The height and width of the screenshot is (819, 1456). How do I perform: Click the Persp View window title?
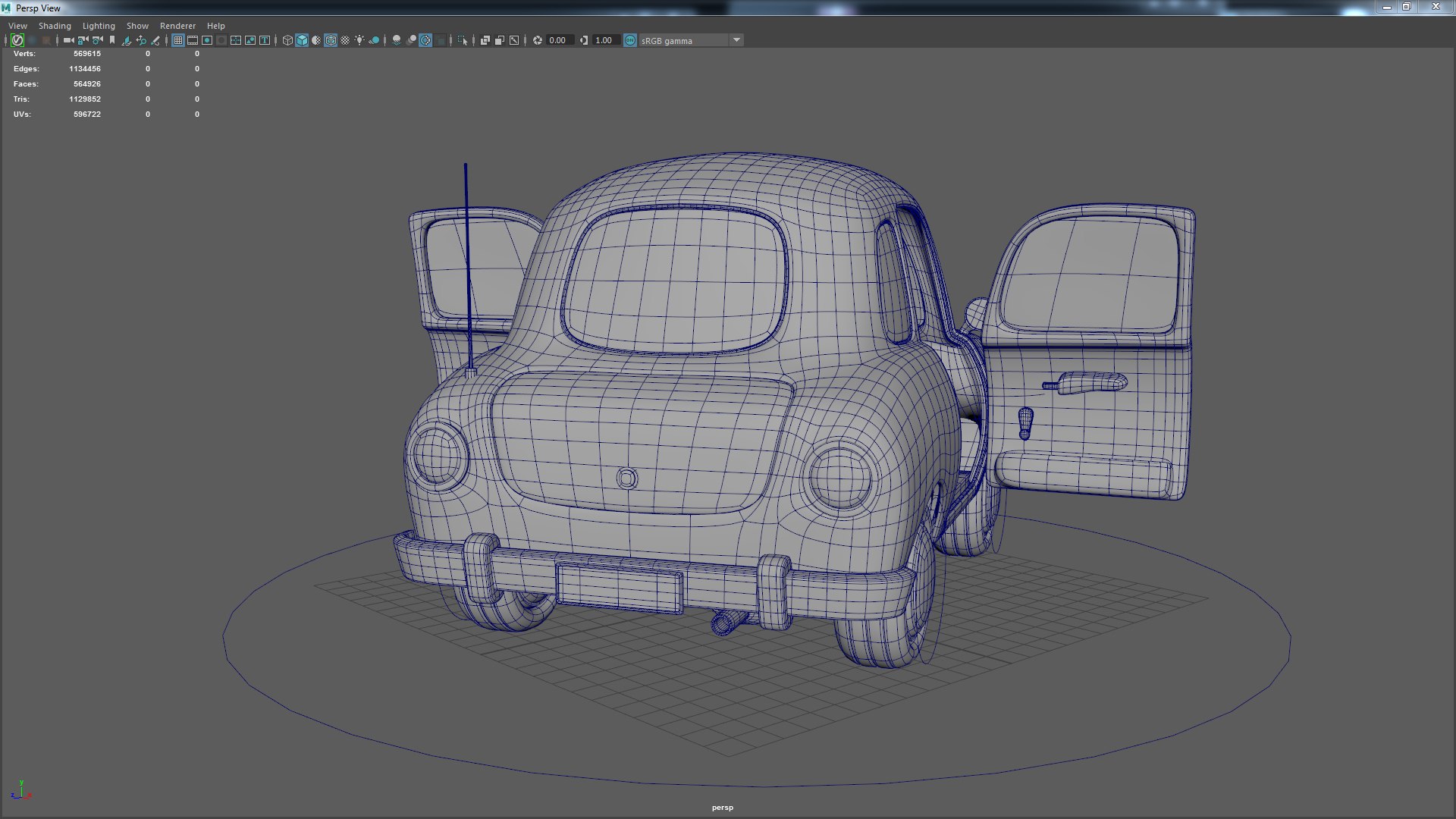(x=38, y=8)
